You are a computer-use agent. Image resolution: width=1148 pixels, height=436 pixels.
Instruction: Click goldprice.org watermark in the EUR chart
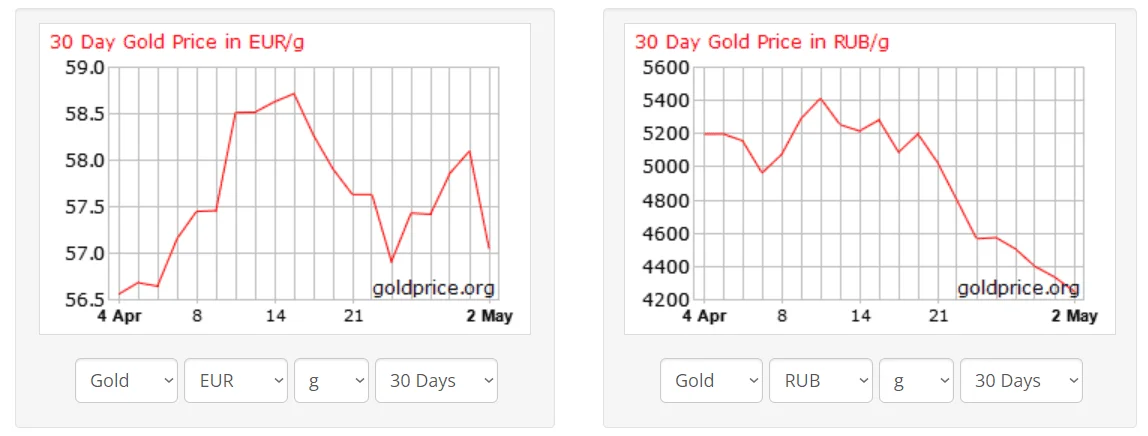[x=433, y=288]
